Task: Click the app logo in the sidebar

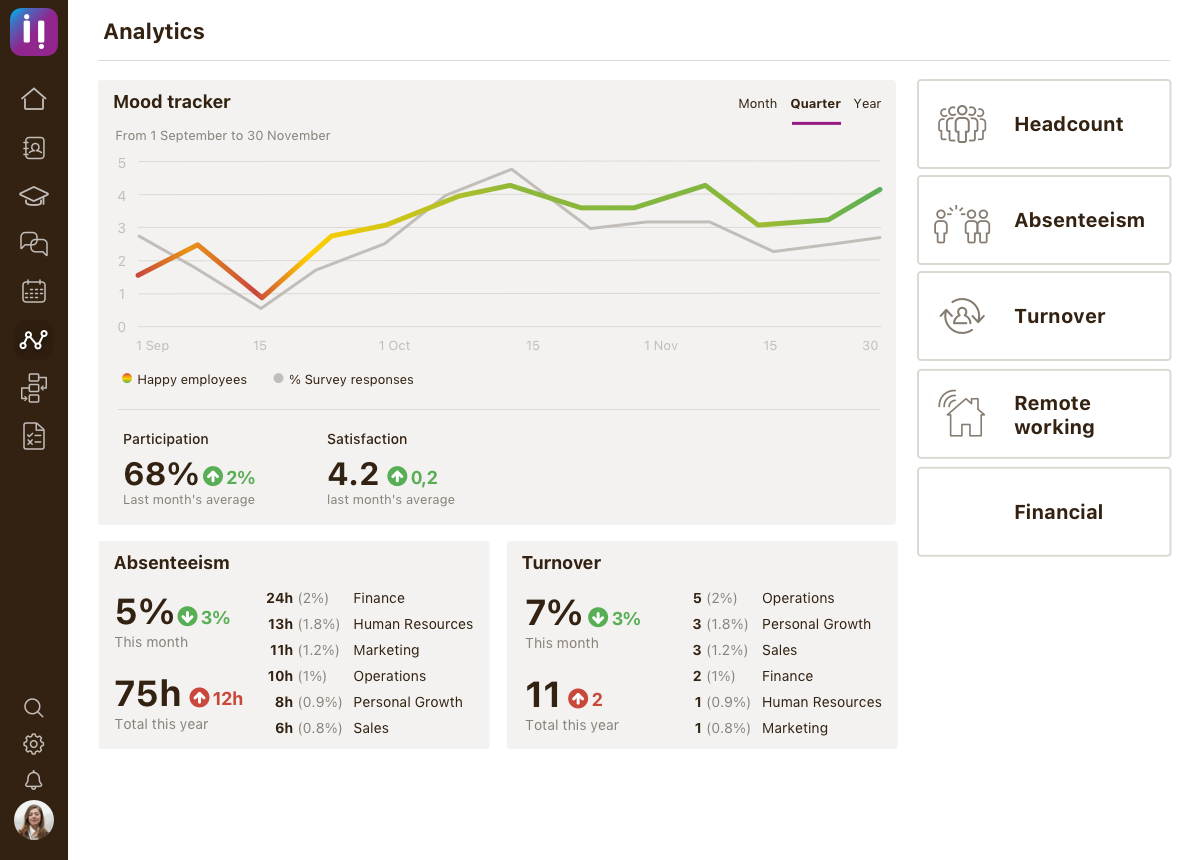Action: [x=34, y=32]
